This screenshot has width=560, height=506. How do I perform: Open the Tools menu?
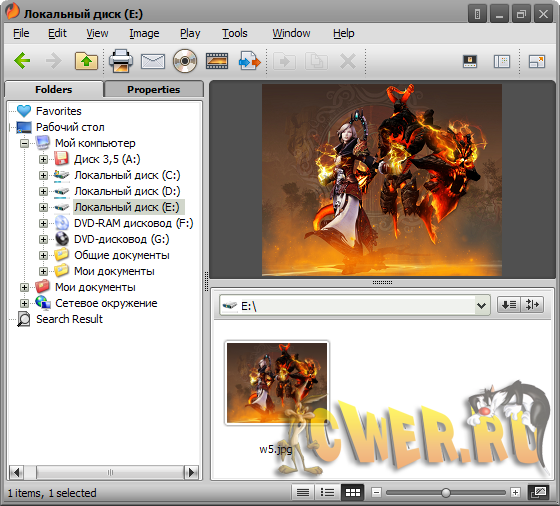235,33
